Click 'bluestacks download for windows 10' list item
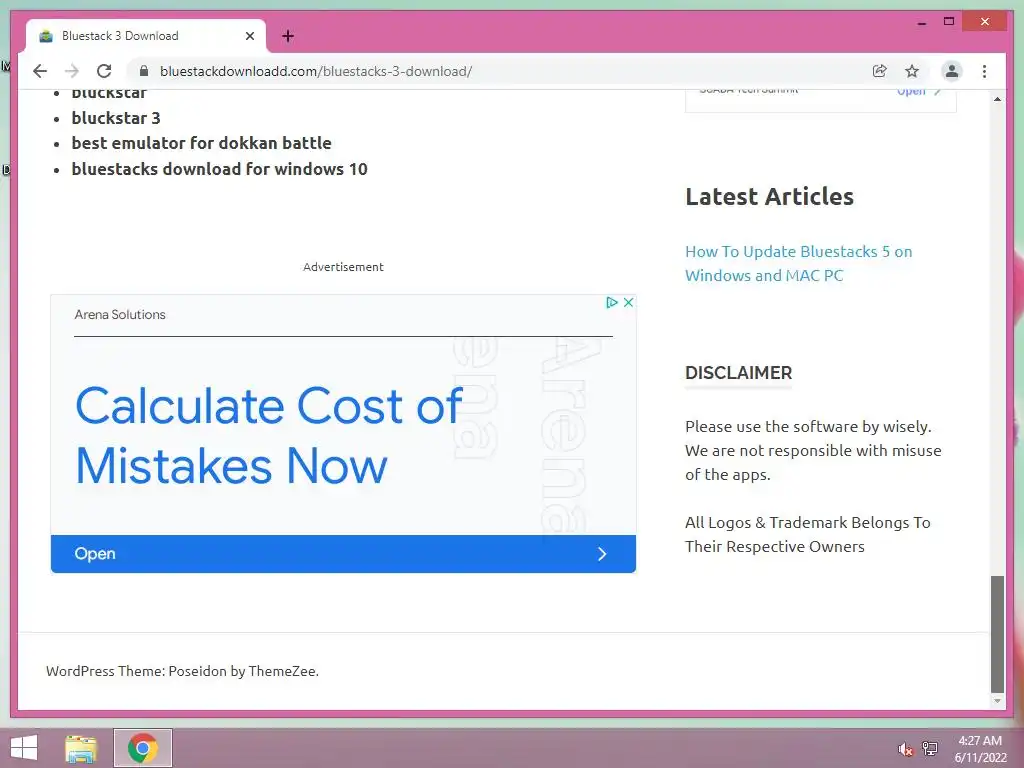The image size is (1024, 768). tap(219, 169)
